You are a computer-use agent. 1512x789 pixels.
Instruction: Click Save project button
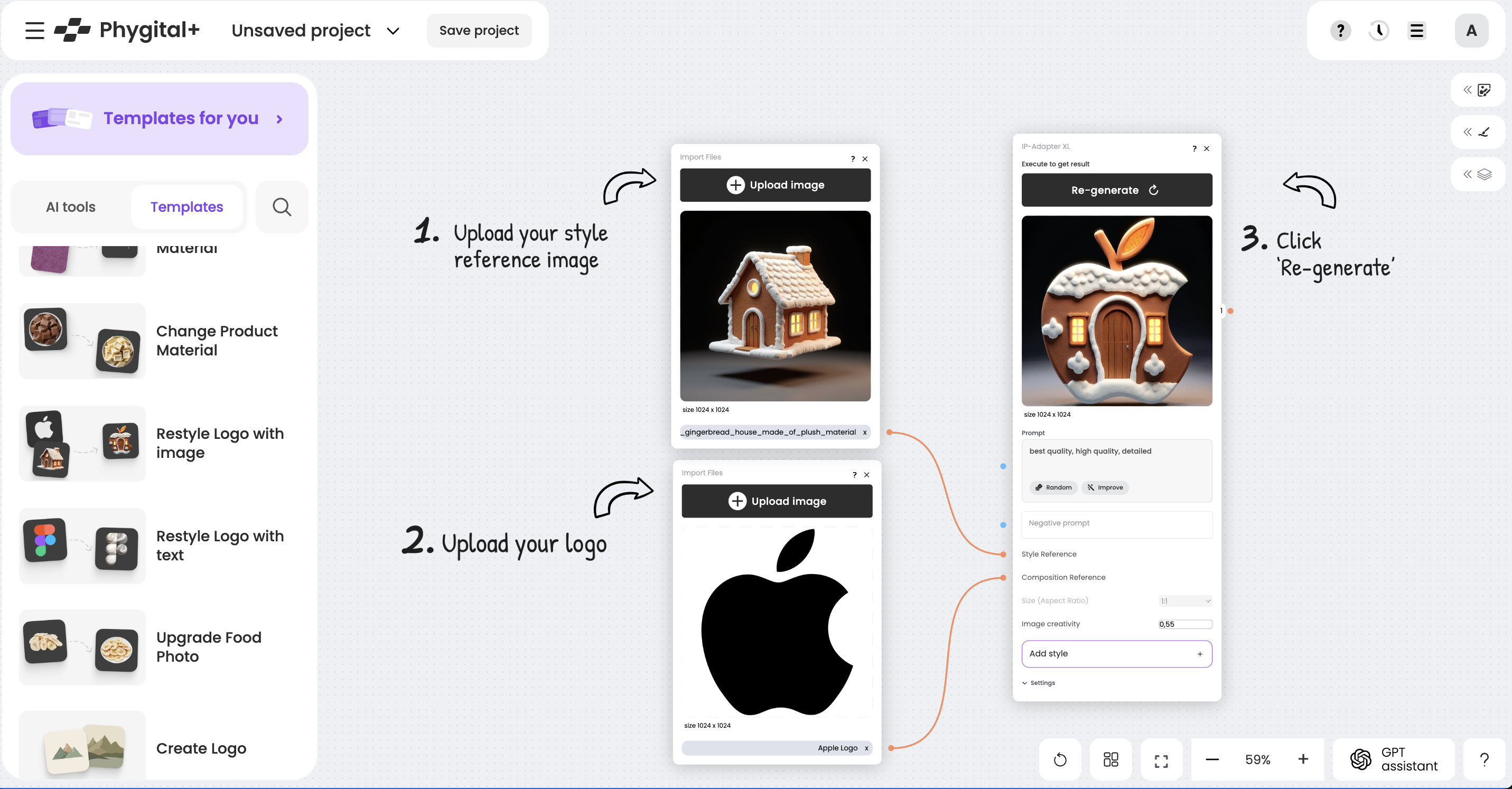[x=478, y=31]
